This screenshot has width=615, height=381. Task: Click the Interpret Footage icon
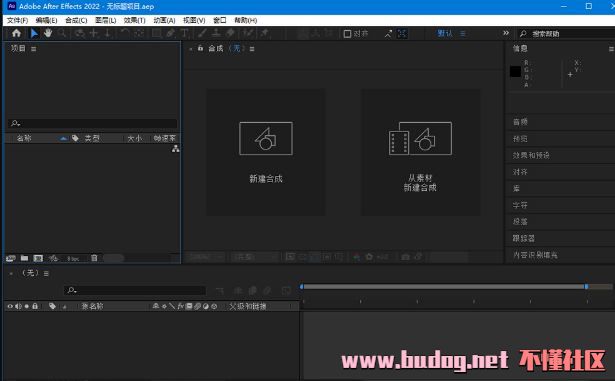pos(11,258)
